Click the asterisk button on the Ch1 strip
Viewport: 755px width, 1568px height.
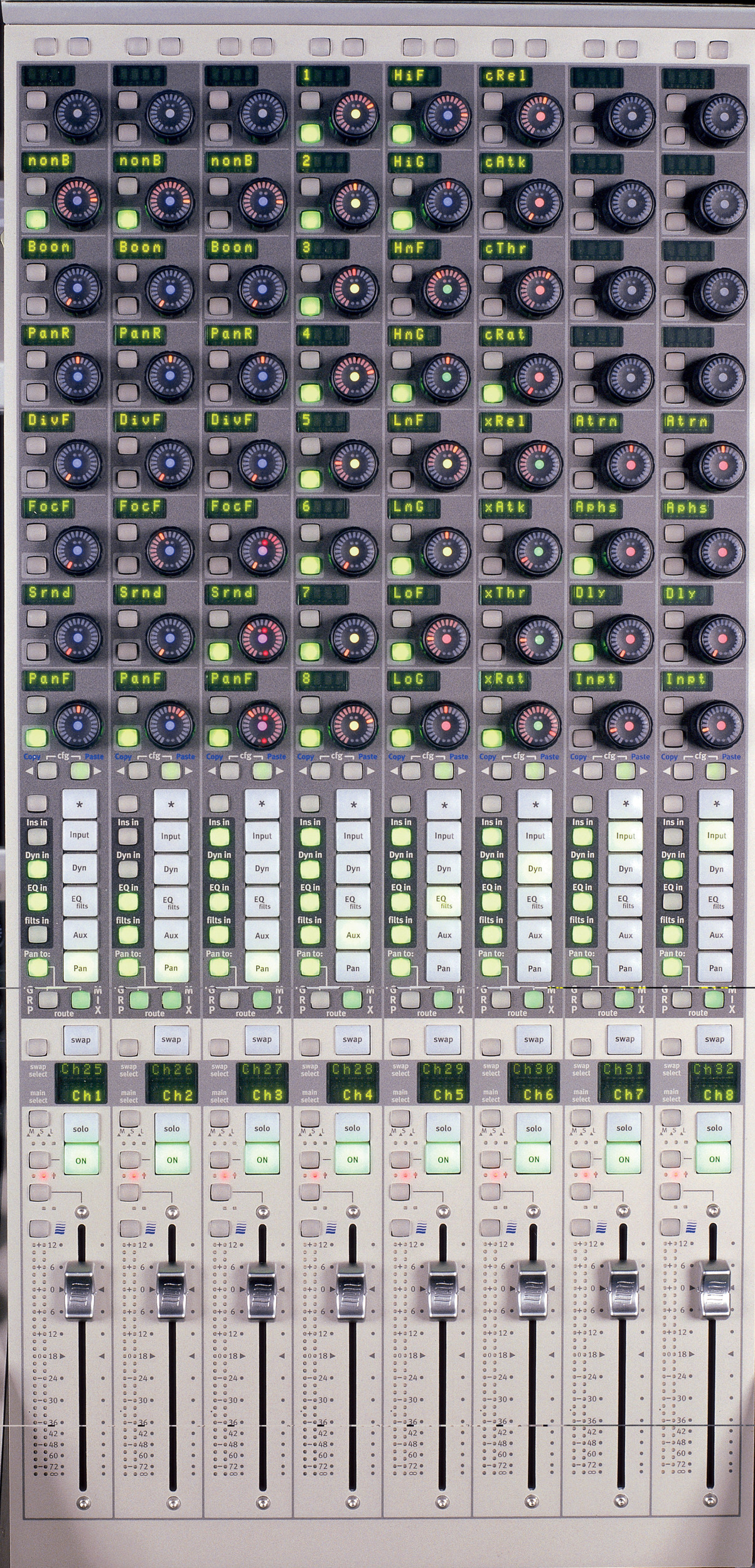(x=80, y=804)
